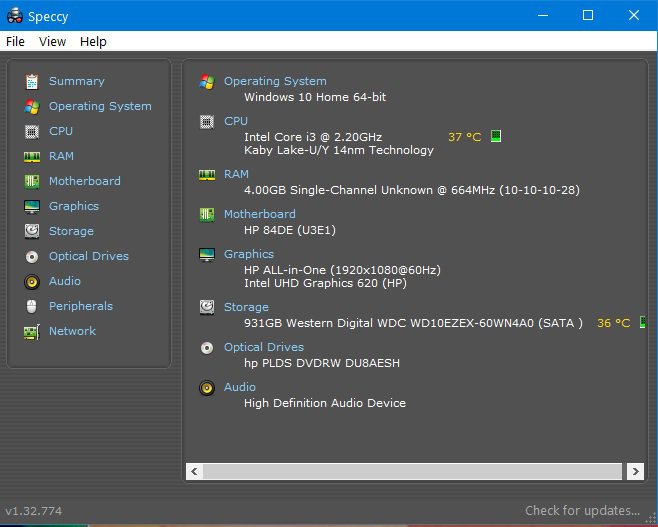Click the 37 °C CPU temperature value
The width and height of the screenshot is (658, 527).
coord(465,137)
